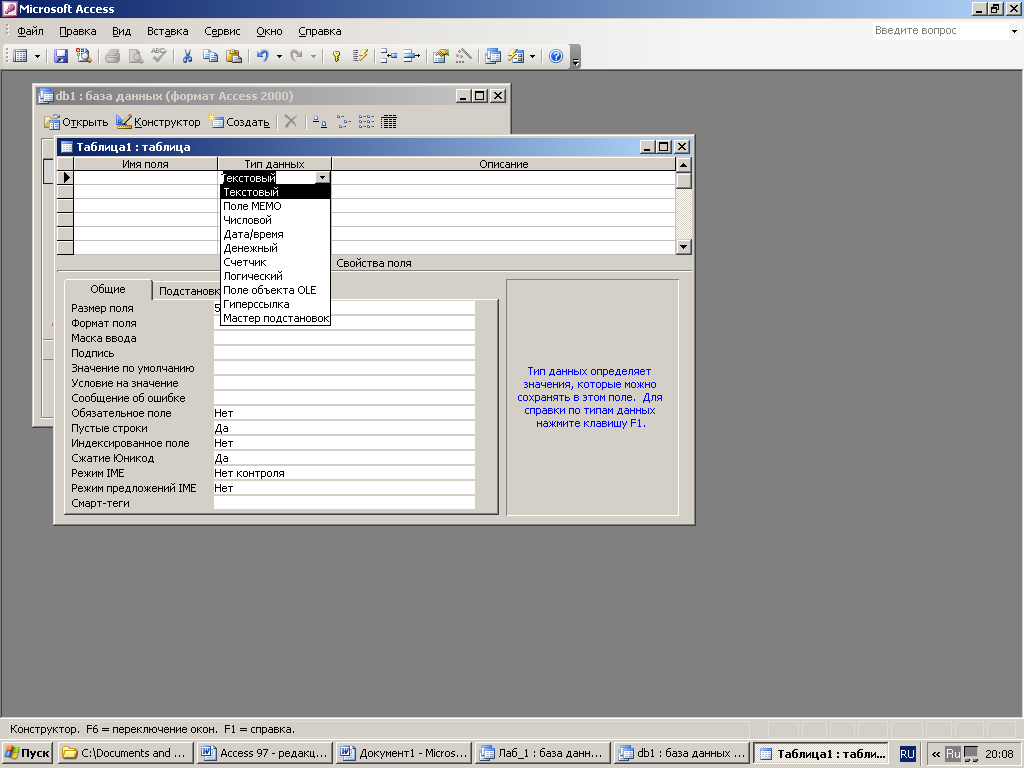Show the Database Window icon

[493, 56]
